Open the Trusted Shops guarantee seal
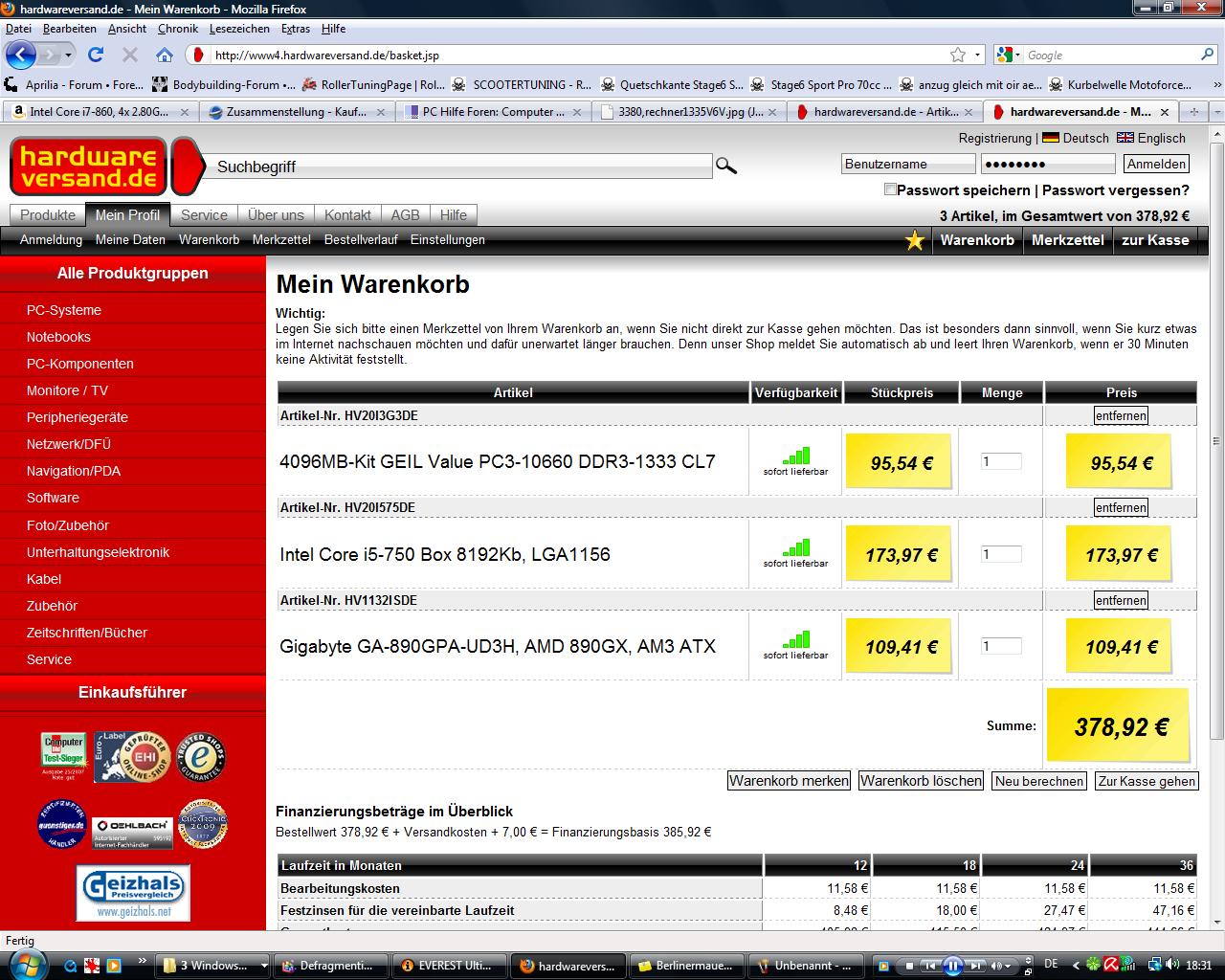1225x980 pixels. click(x=201, y=757)
